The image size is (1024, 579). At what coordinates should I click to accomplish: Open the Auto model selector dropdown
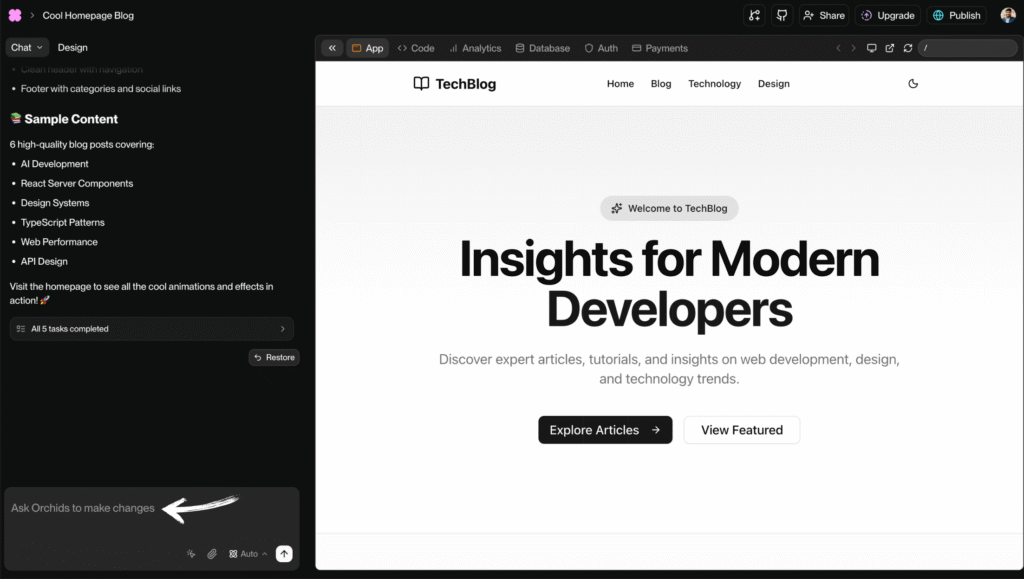pyautogui.click(x=248, y=554)
